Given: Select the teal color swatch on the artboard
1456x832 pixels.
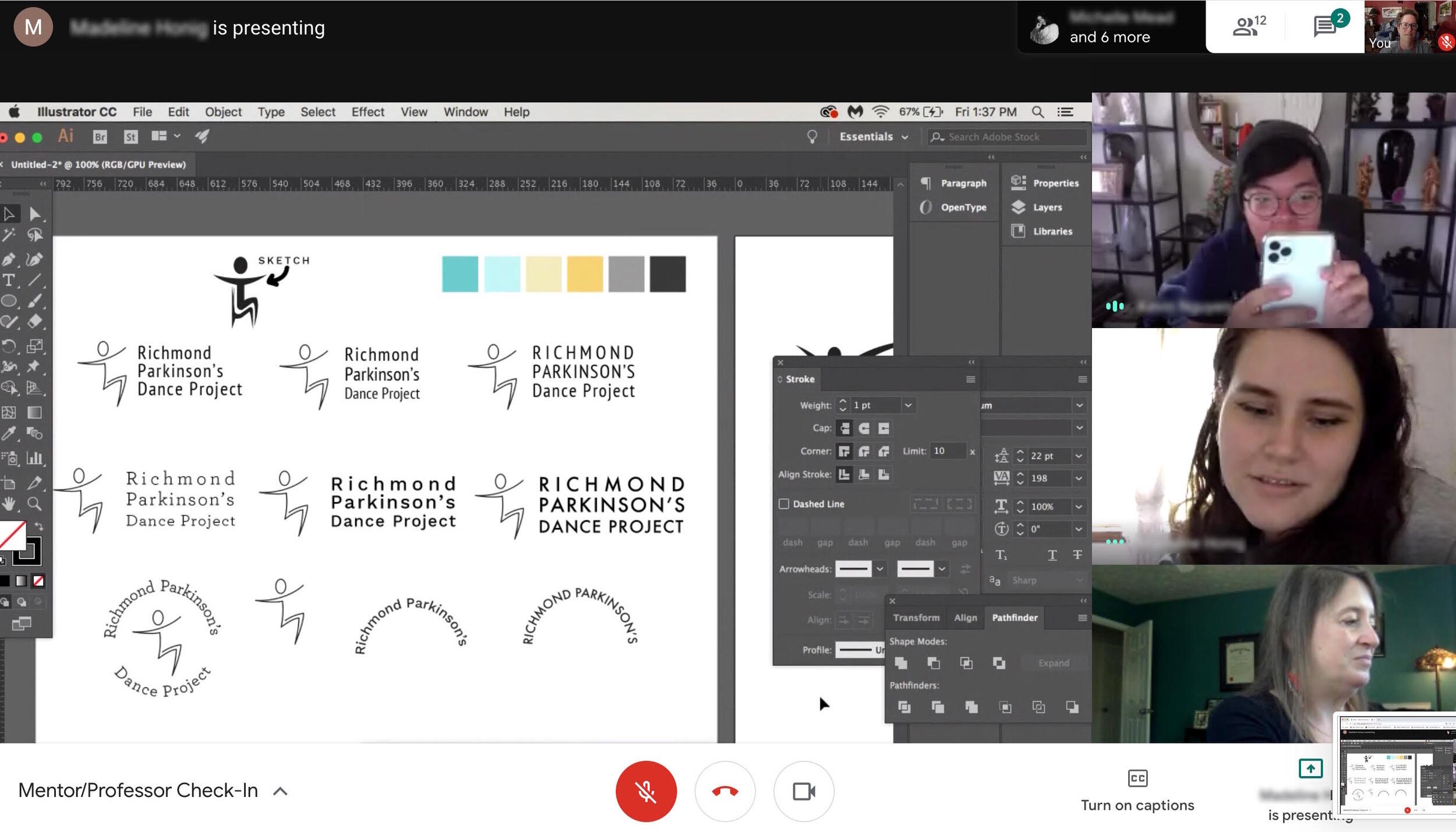Looking at the screenshot, I should coord(460,273).
